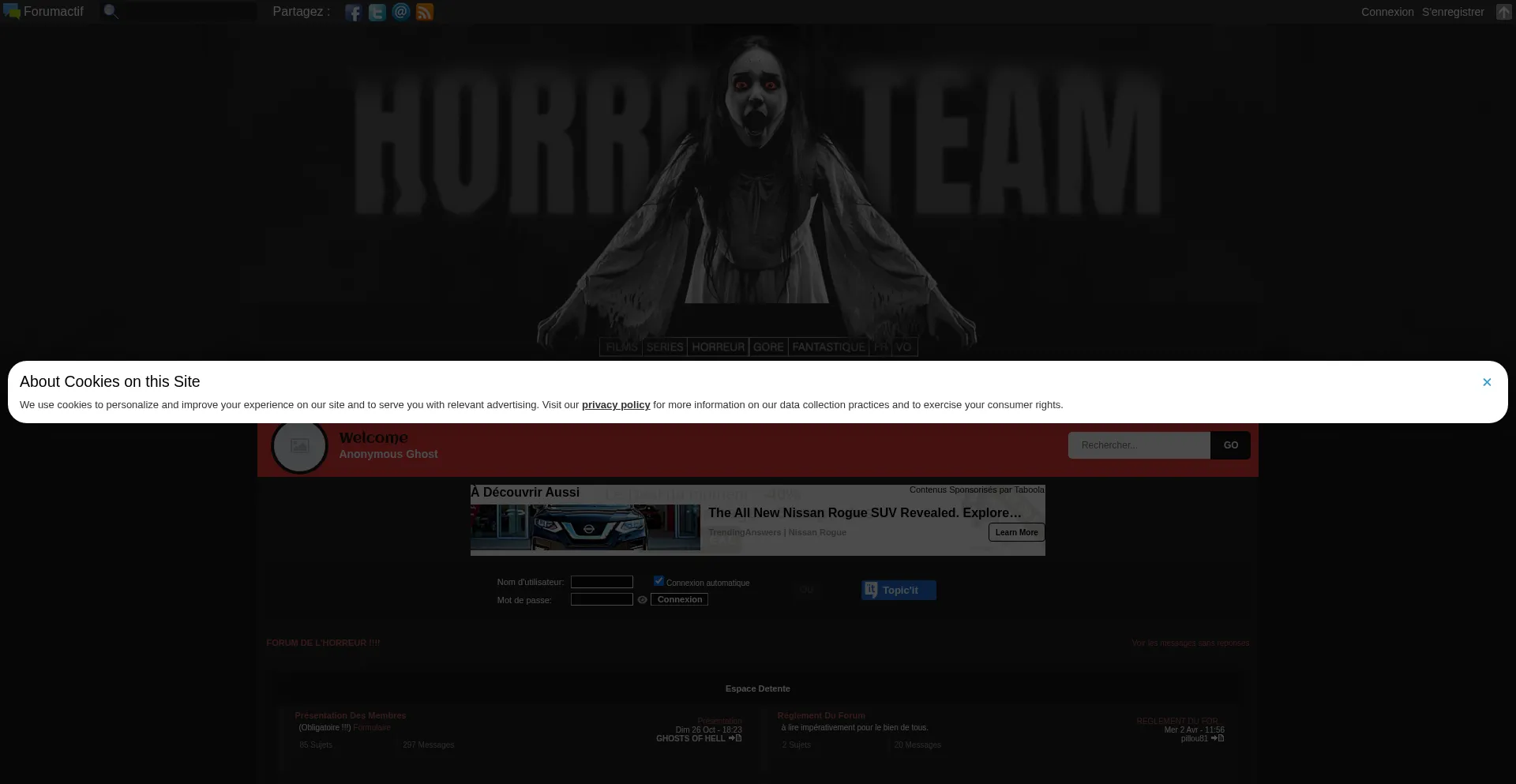
Task: Share the forum on Facebook
Action: (353, 13)
